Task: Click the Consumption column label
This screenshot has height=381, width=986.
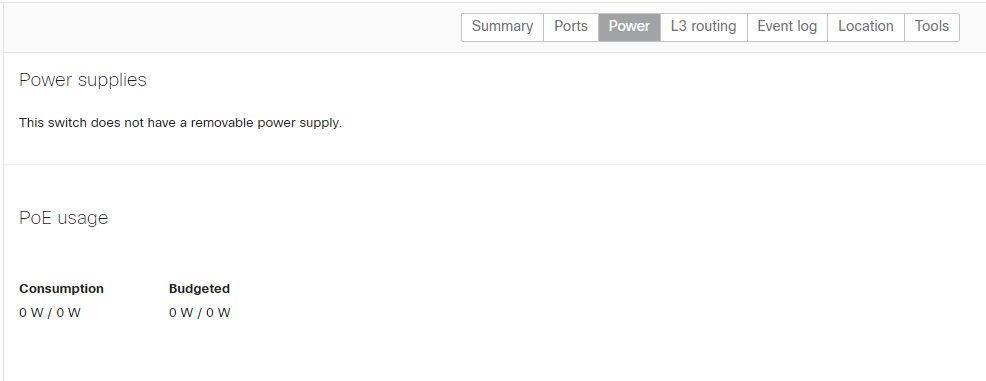Action: (62, 289)
